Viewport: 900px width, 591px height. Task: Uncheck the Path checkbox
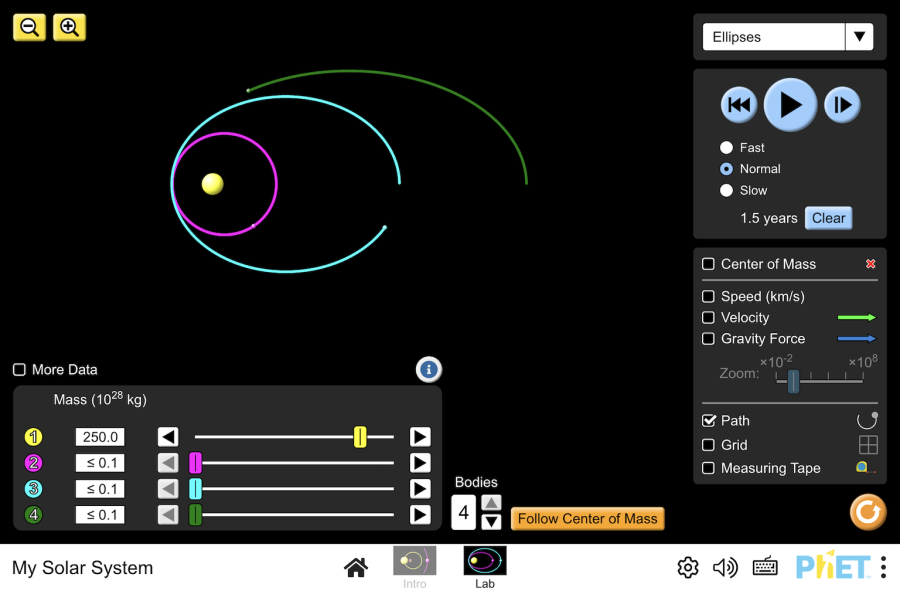[708, 421]
